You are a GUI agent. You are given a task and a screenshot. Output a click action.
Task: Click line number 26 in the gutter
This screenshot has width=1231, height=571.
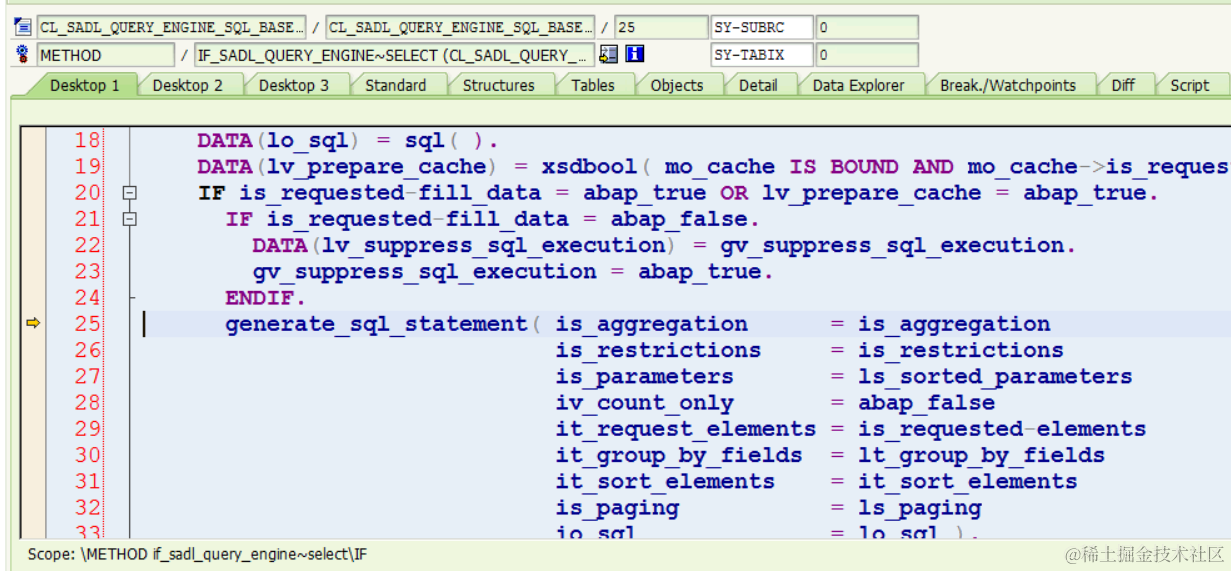(87, 350)
